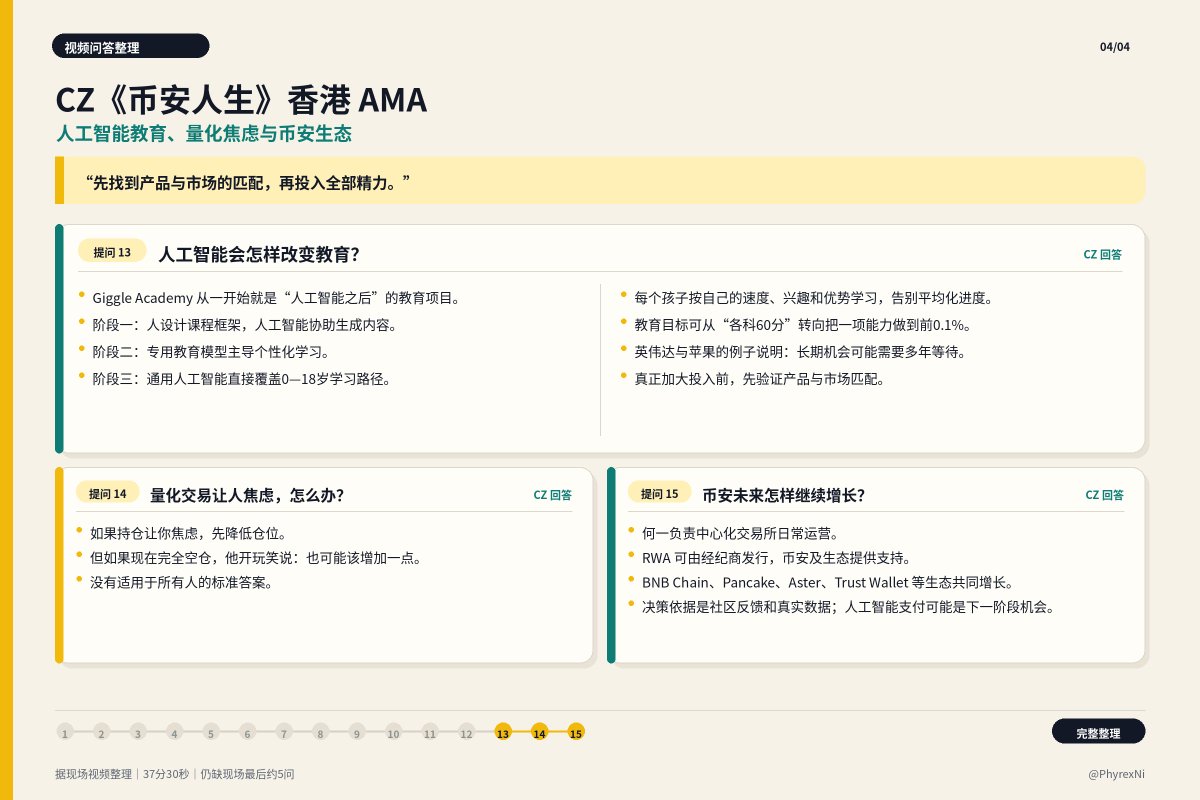Image resolution: width=1200 pixels, height=800 pixels.
Task: Click the footer 据现场视频整理
Action: (94, 774)
